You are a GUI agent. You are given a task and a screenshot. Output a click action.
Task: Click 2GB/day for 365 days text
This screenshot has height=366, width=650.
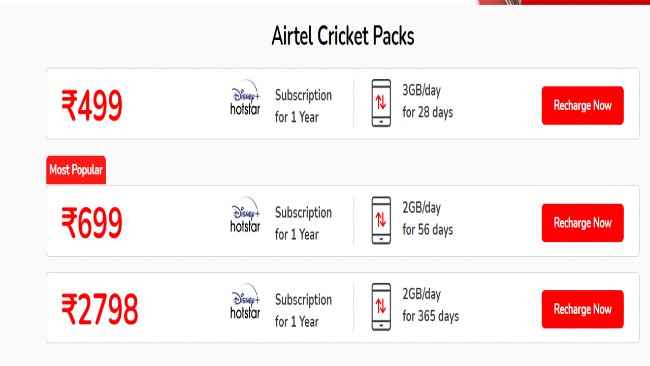pyautogui.click(x=430, y=305)
